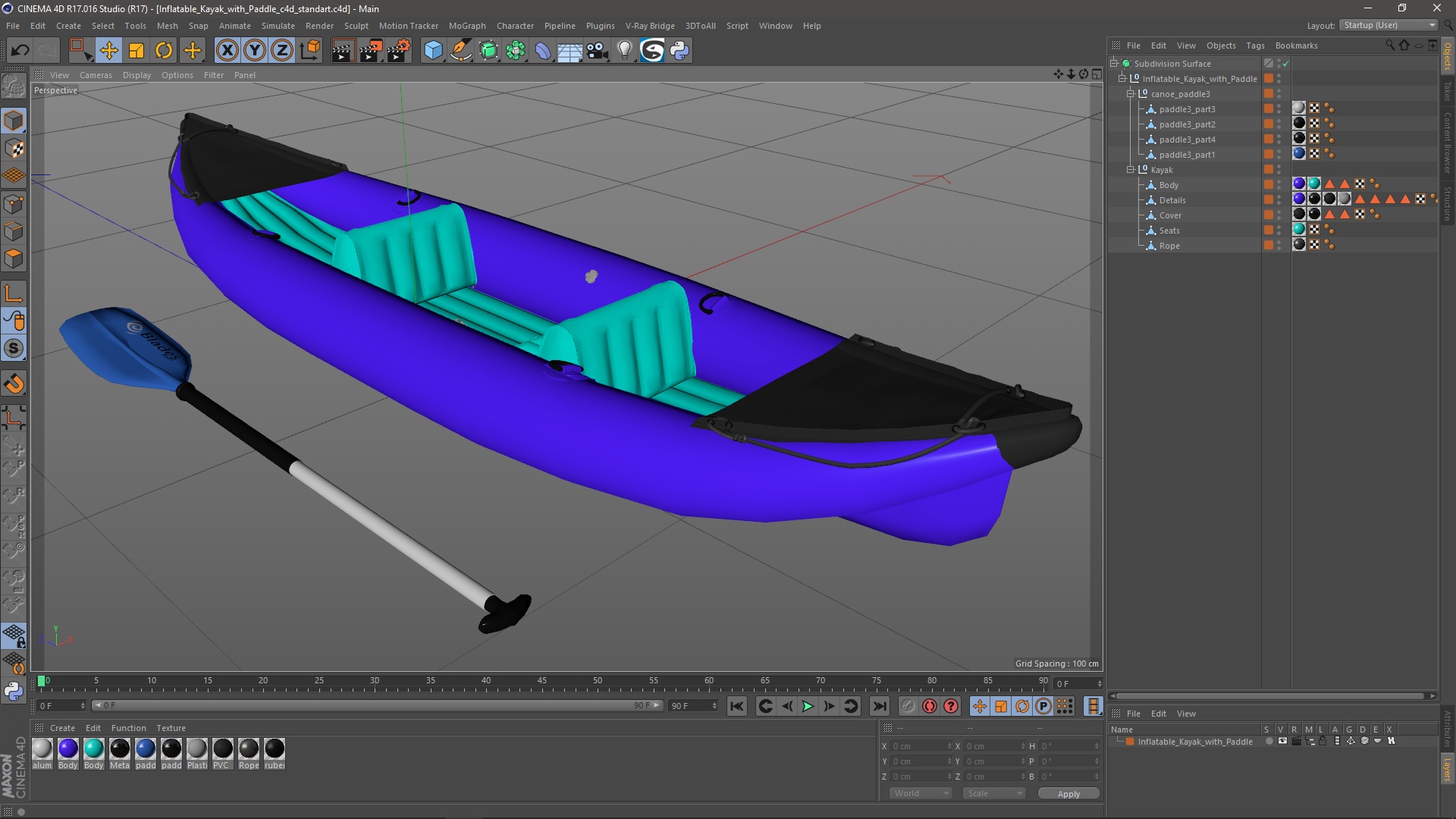The height and width of the screenshot is (819, 1456).
Task: Open the Scale mode dropdown
Action: 994,793
